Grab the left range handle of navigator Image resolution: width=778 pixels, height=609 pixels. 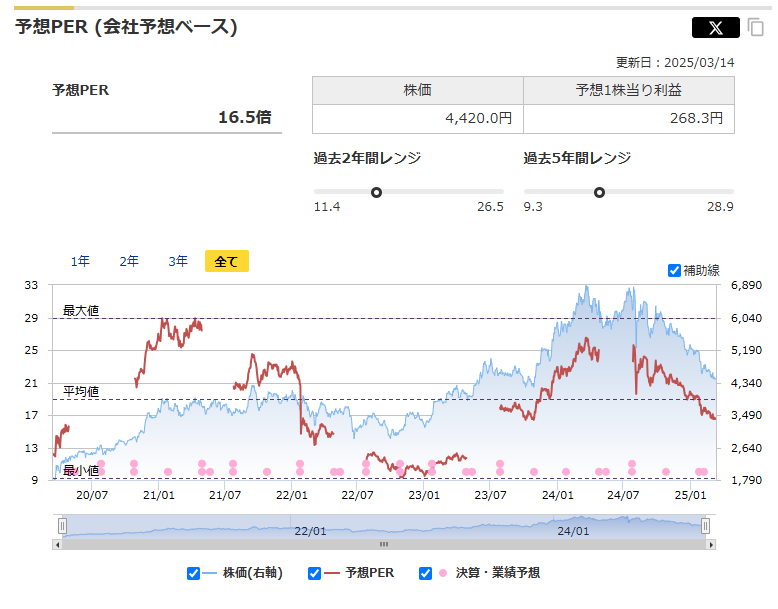tap(62, 526)
